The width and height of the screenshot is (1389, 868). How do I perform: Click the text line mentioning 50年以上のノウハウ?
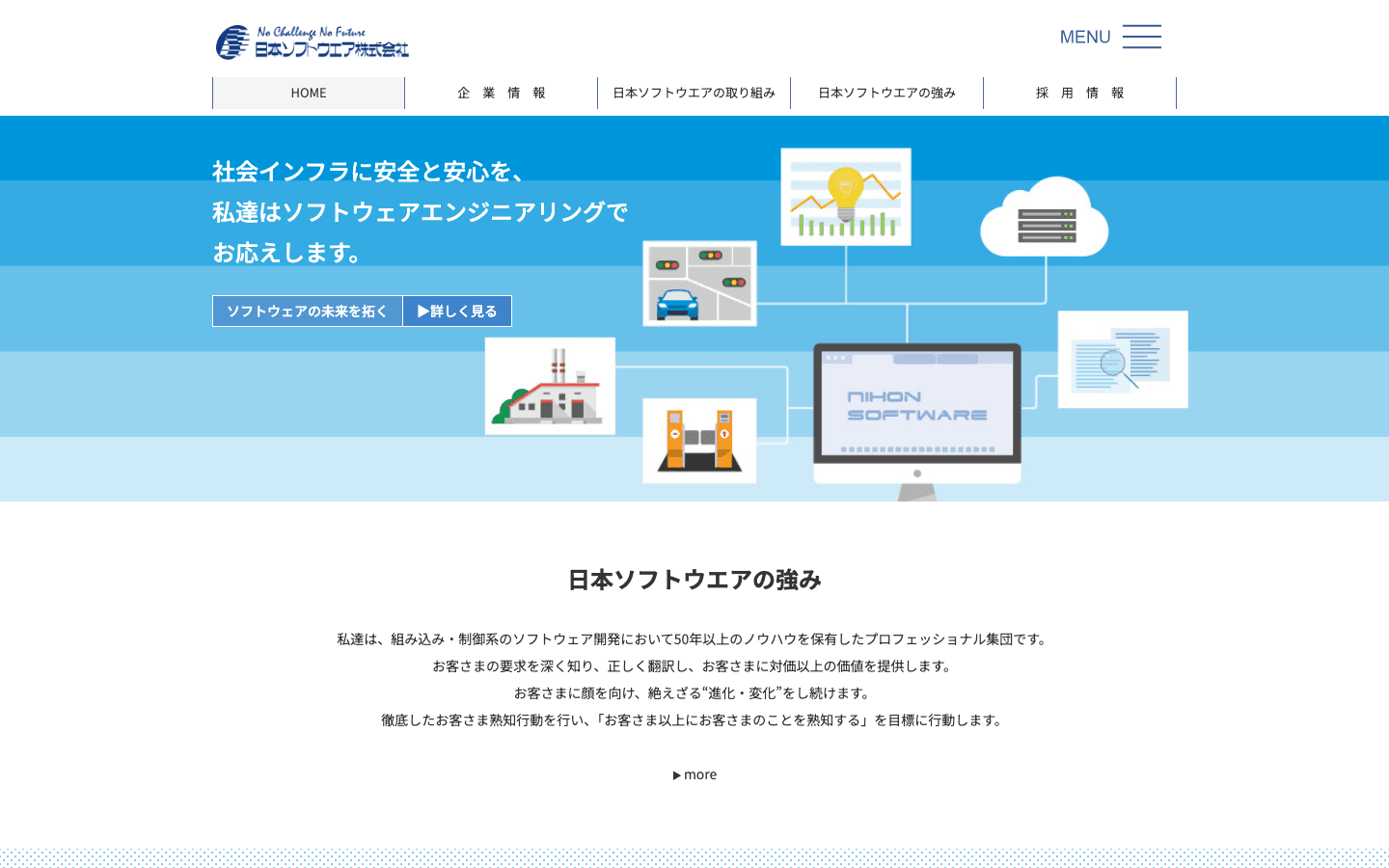[x=694, y=638]
